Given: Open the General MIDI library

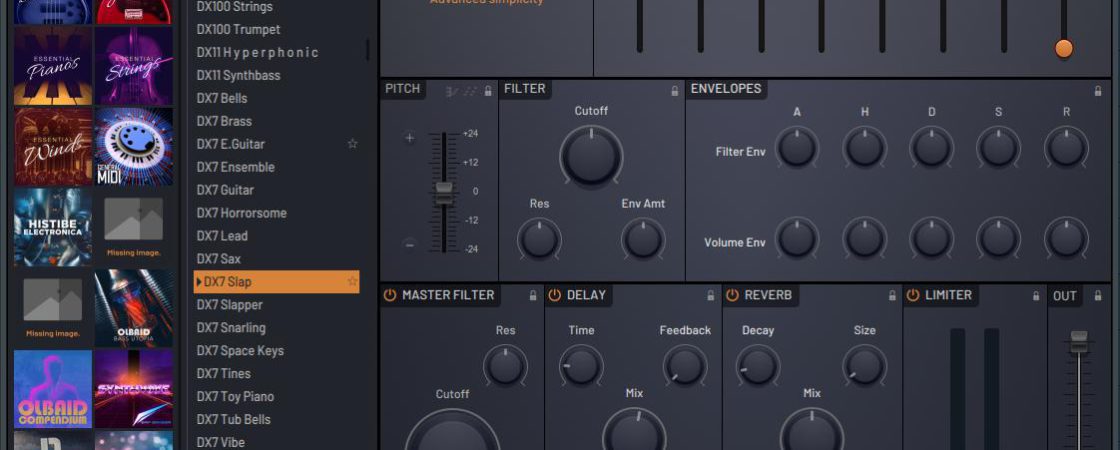Looking at the screenshot, I should pyautogui.click(x=134, y=147).
